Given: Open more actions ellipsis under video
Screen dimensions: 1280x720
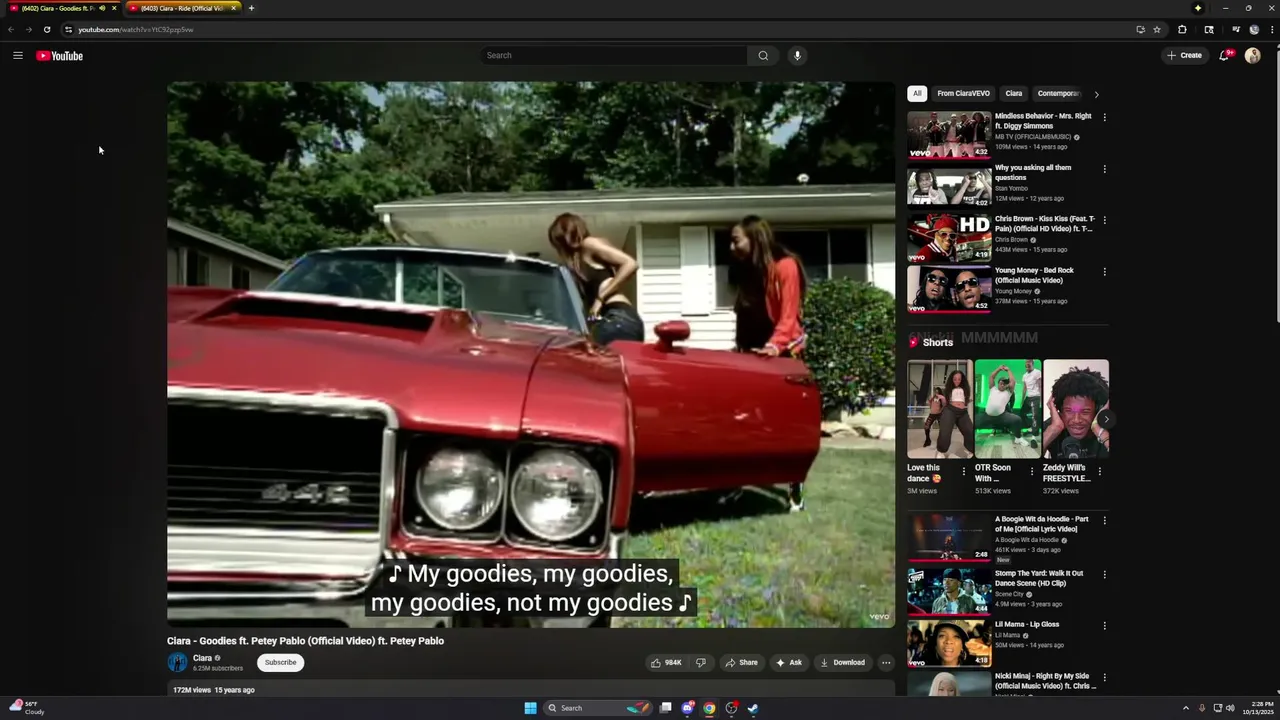Looking at the screenshot, I should (x=885, y=662).
